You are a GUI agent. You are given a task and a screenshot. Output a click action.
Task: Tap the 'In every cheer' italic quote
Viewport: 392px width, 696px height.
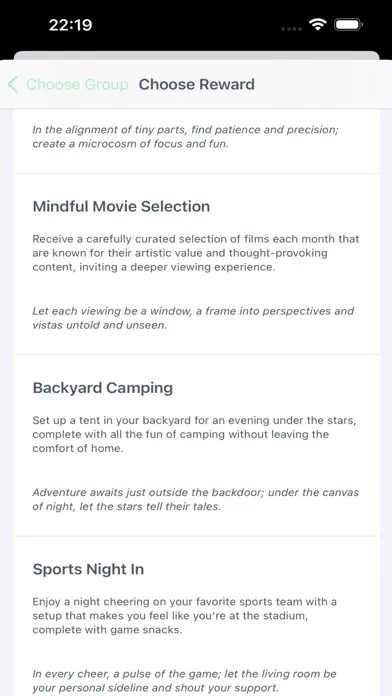click(184, 680)
